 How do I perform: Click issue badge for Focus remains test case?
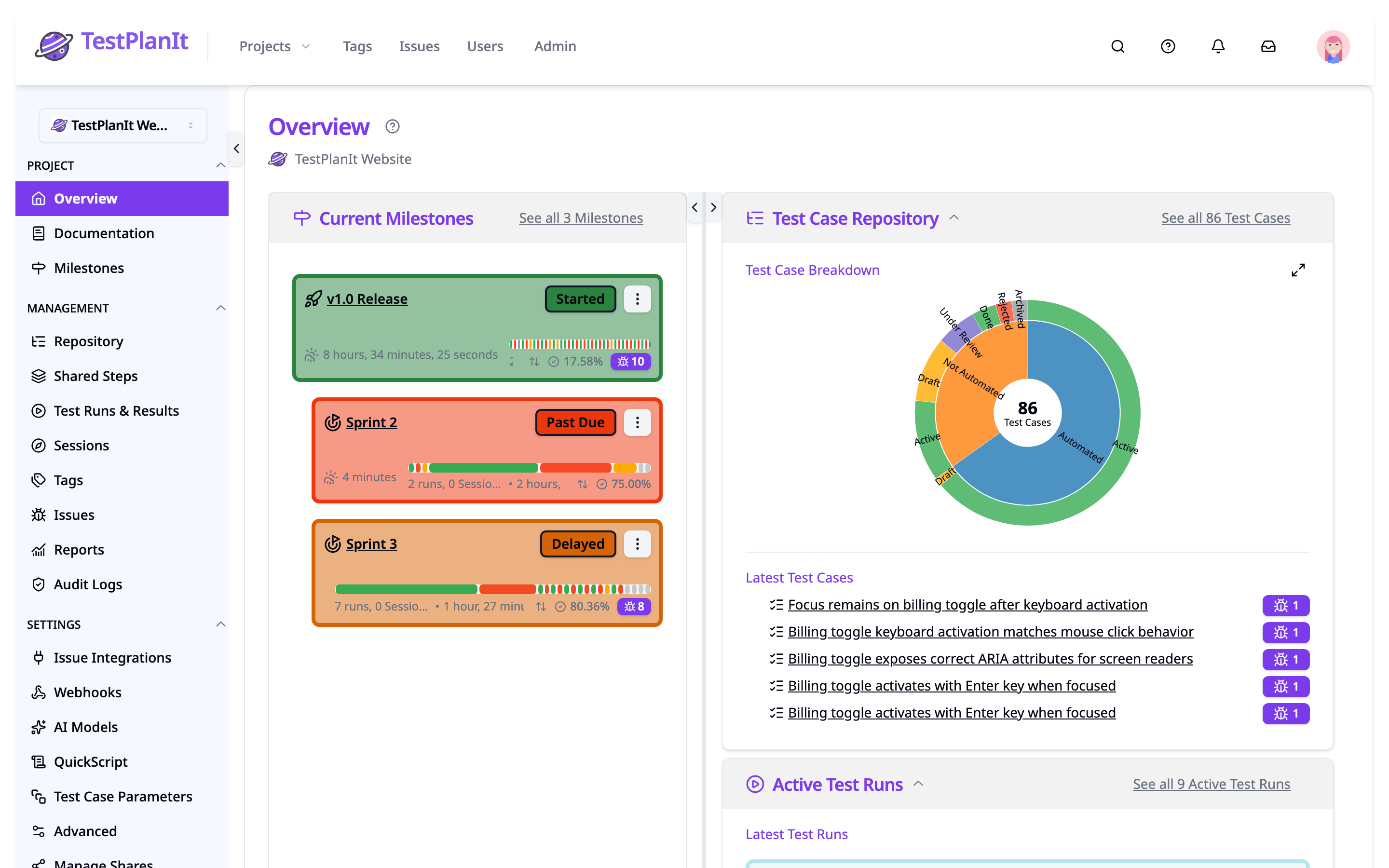point(1286,605)
